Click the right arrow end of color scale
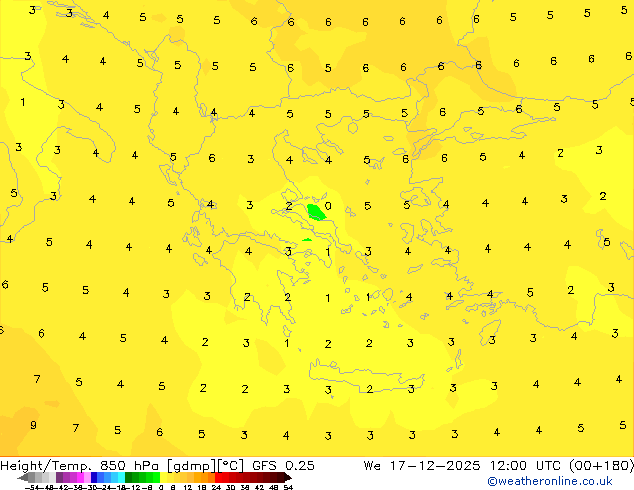The height and width of the screenshot is (490, 634). 288,477
